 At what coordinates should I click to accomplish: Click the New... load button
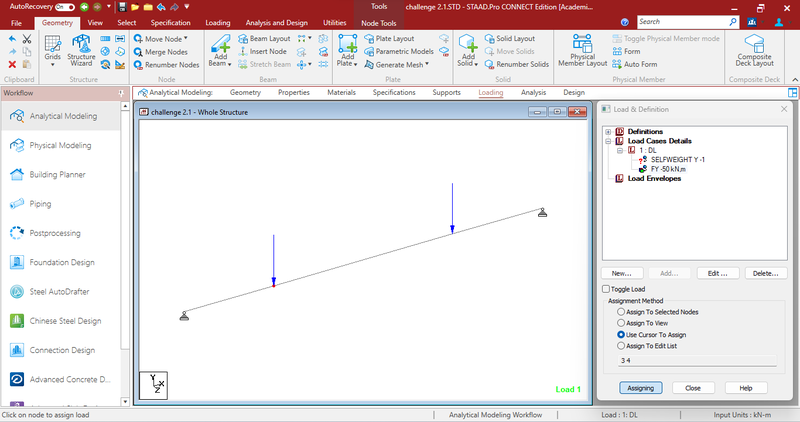pyautogui.click(x=622, y=274)
